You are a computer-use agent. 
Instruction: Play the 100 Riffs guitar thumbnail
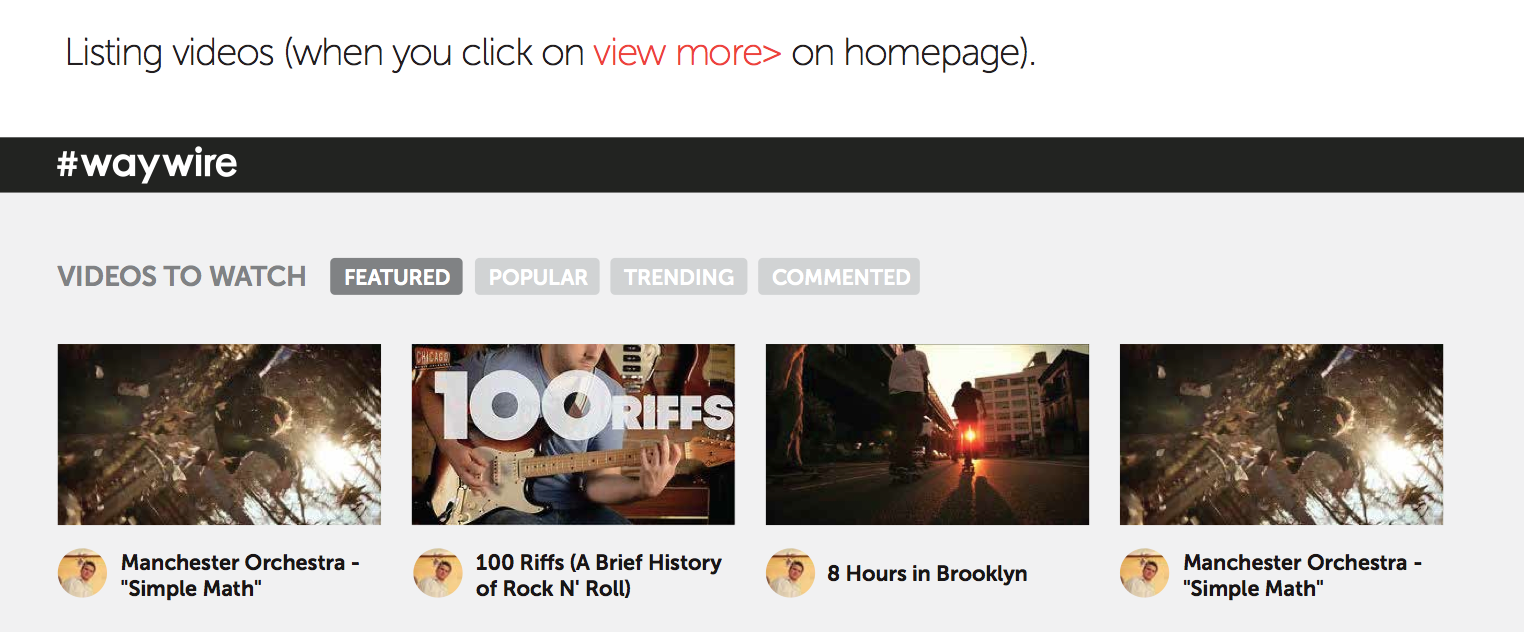573,434
